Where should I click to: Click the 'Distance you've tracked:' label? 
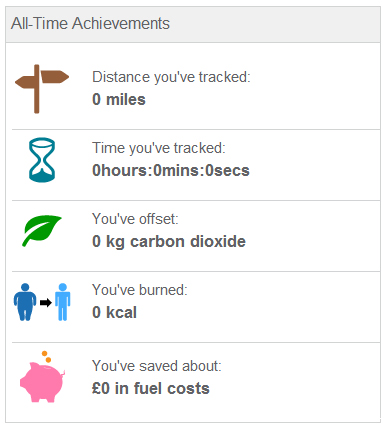(x=171, y=77)
